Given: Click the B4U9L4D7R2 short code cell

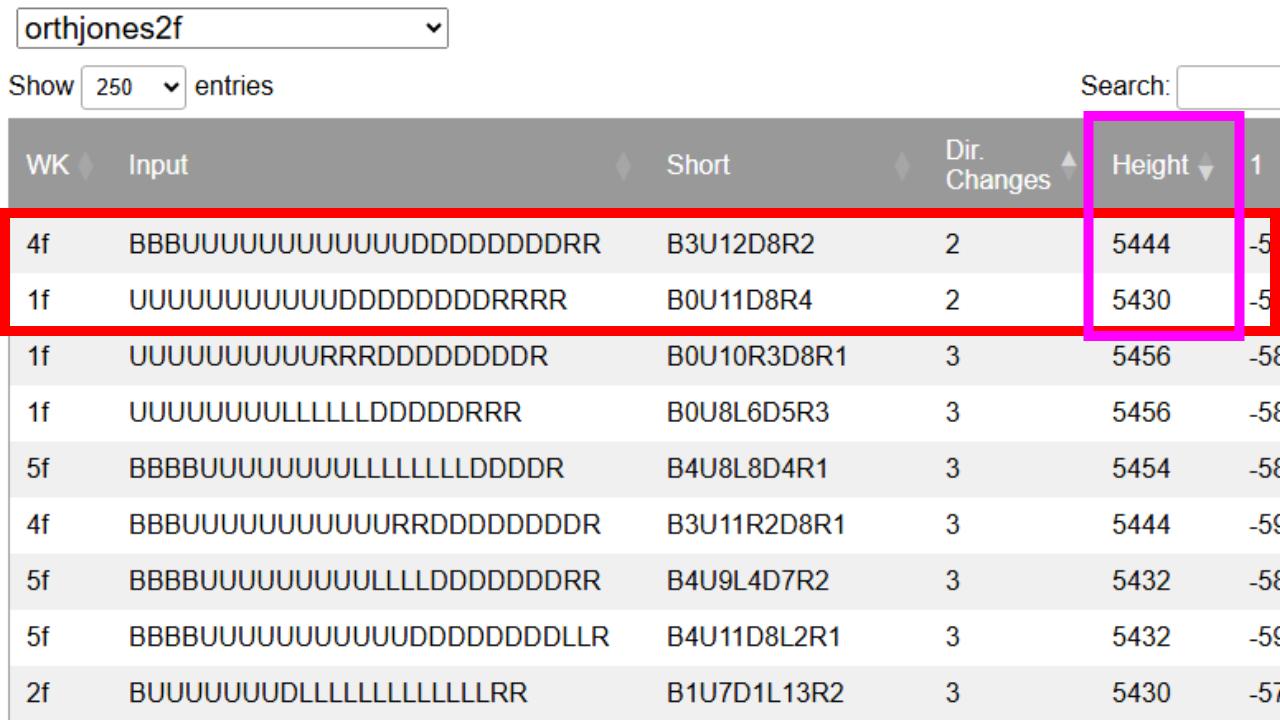Looking at the screenshot, I should pos(747,580).
